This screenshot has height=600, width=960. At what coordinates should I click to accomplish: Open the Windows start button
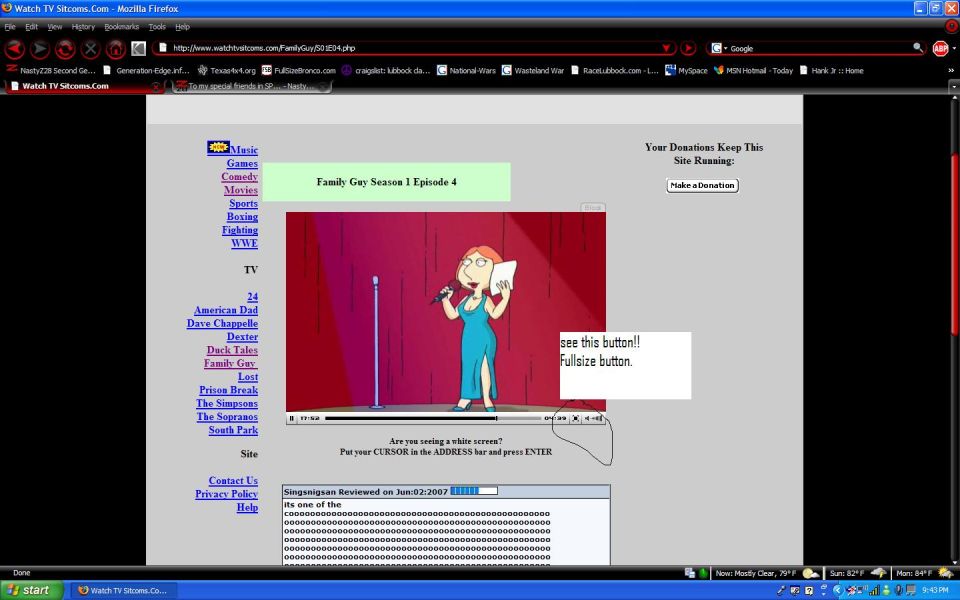[32, 590]
